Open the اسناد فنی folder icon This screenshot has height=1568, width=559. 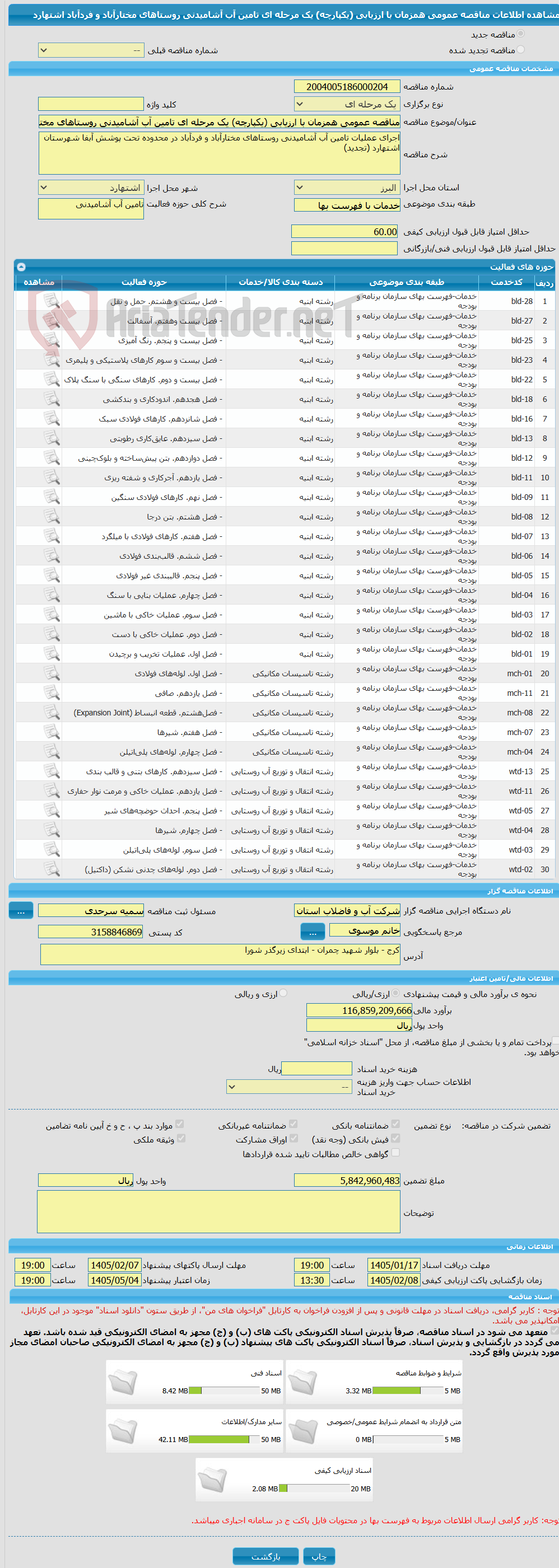point(123,1382)
